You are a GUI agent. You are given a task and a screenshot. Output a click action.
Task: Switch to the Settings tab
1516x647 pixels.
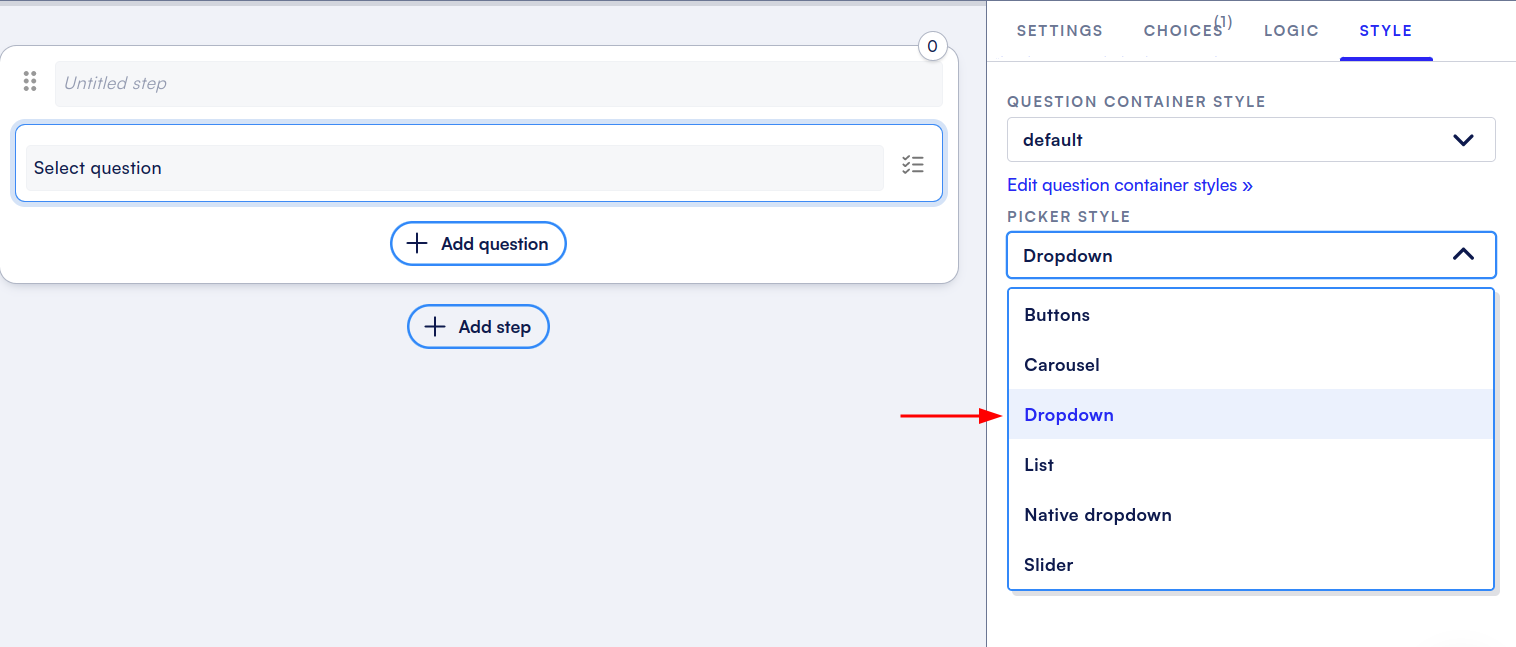pos(1059,31)
